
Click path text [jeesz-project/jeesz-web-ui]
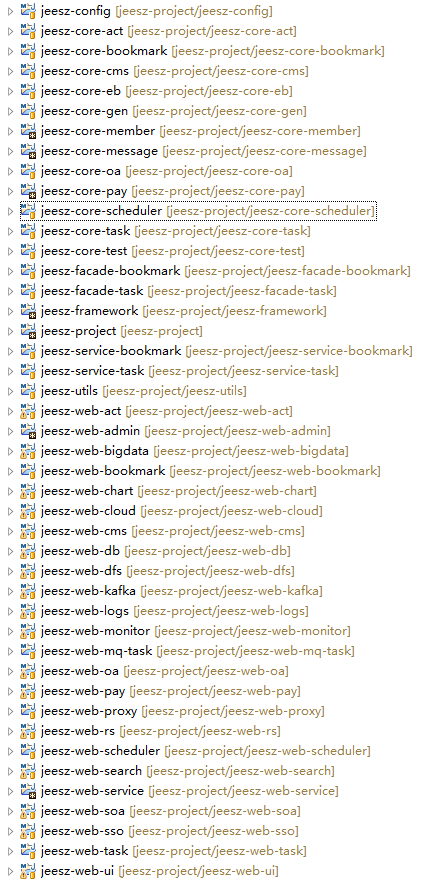198,871
